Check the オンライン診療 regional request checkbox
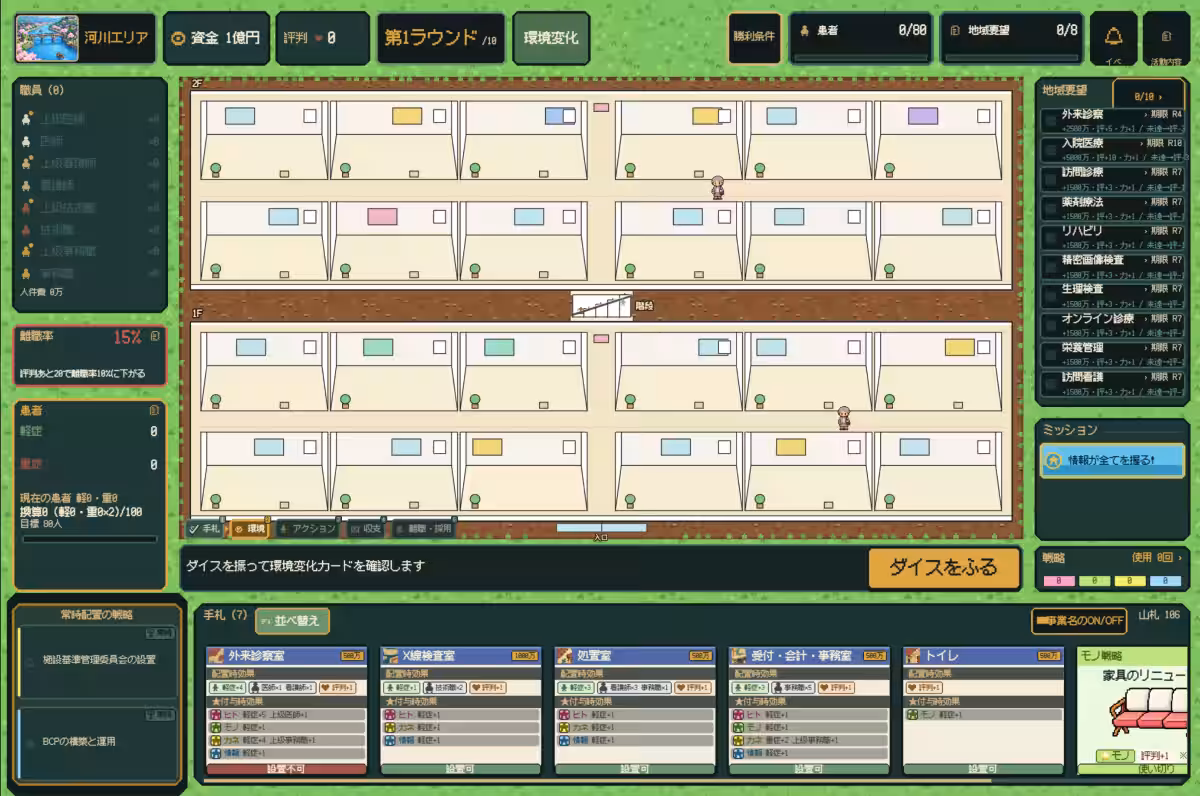 coord(1050,324)
